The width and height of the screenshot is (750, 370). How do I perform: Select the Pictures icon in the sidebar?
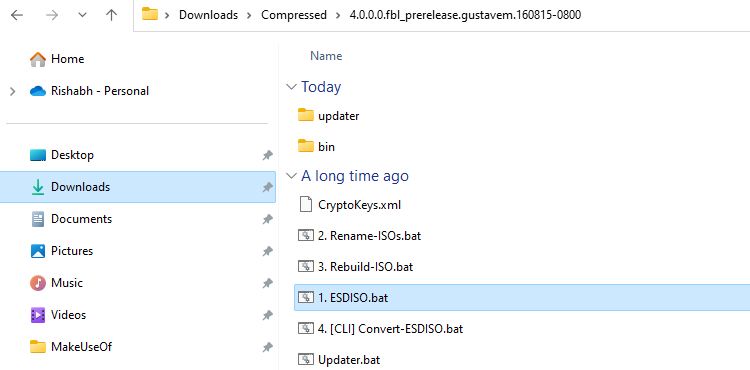point(38,251)
